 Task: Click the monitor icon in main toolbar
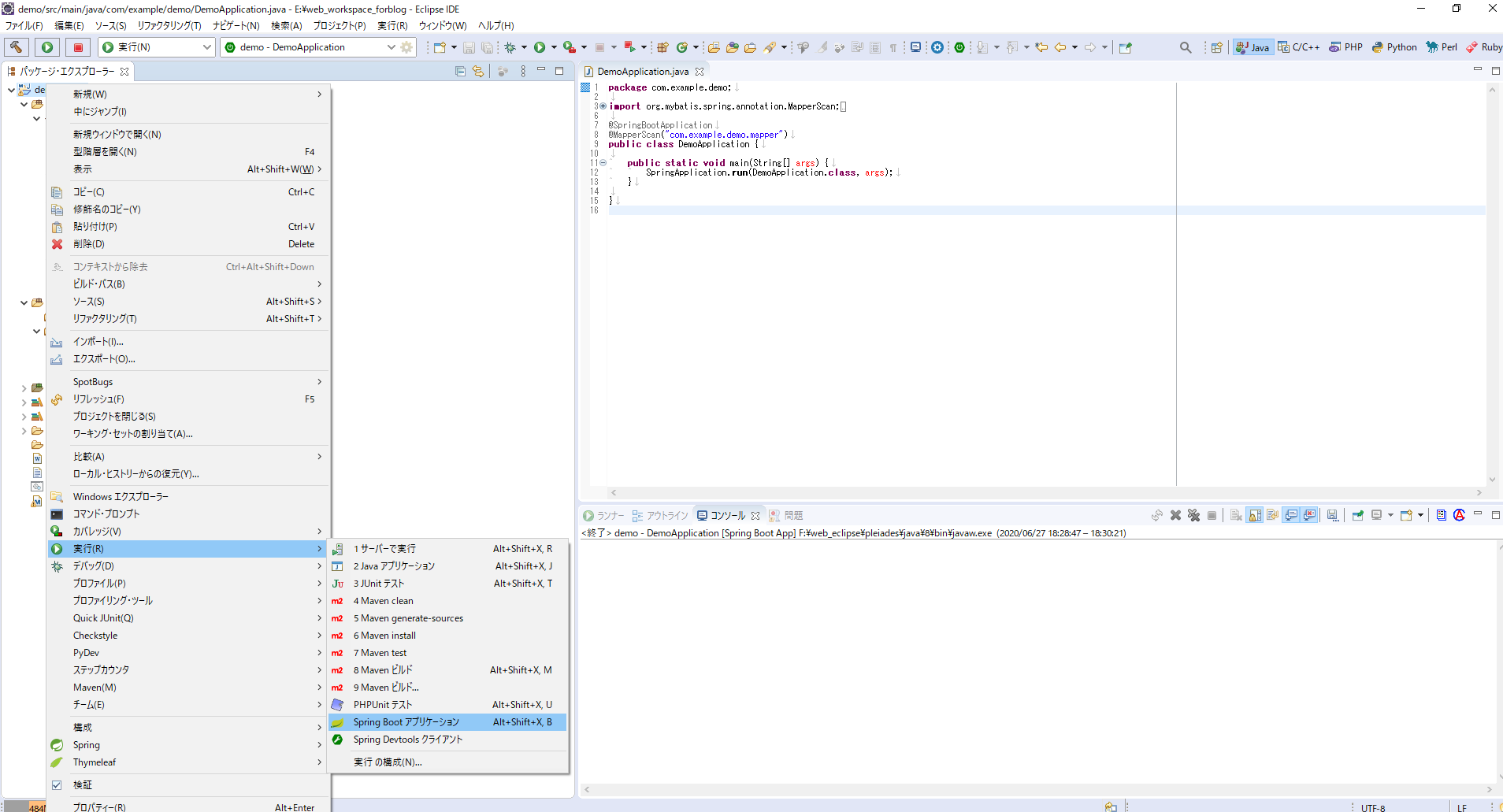(915, 47)
